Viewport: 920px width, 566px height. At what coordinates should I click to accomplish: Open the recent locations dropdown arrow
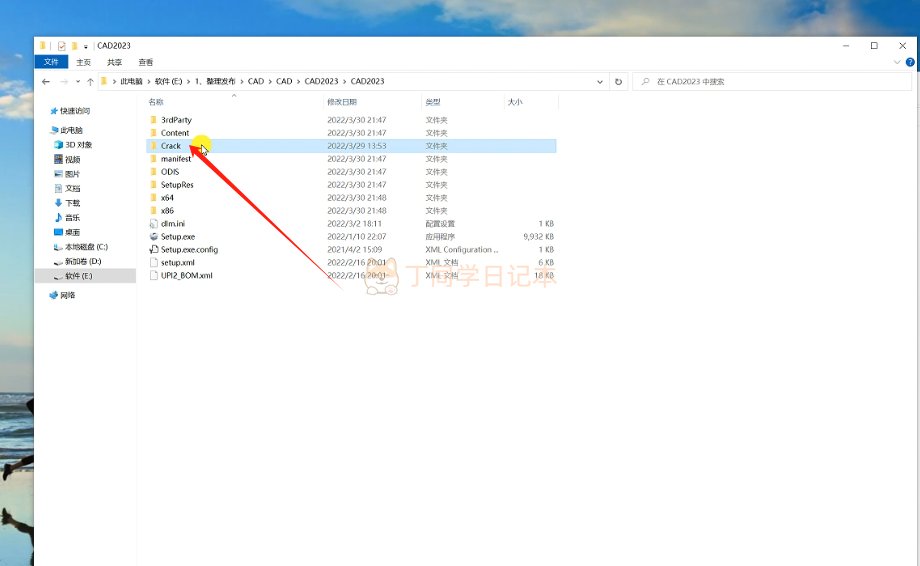click(76, 81)
